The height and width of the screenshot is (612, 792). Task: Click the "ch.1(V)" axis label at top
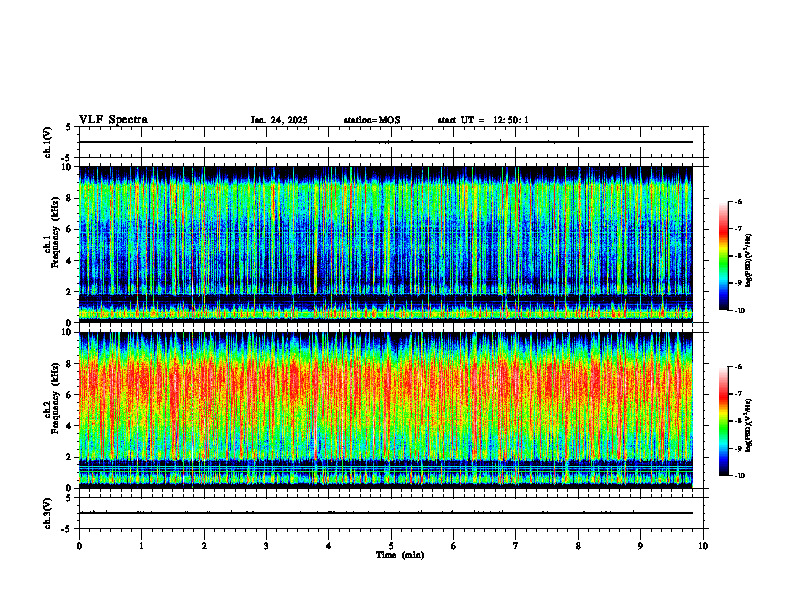coord(48,142)
